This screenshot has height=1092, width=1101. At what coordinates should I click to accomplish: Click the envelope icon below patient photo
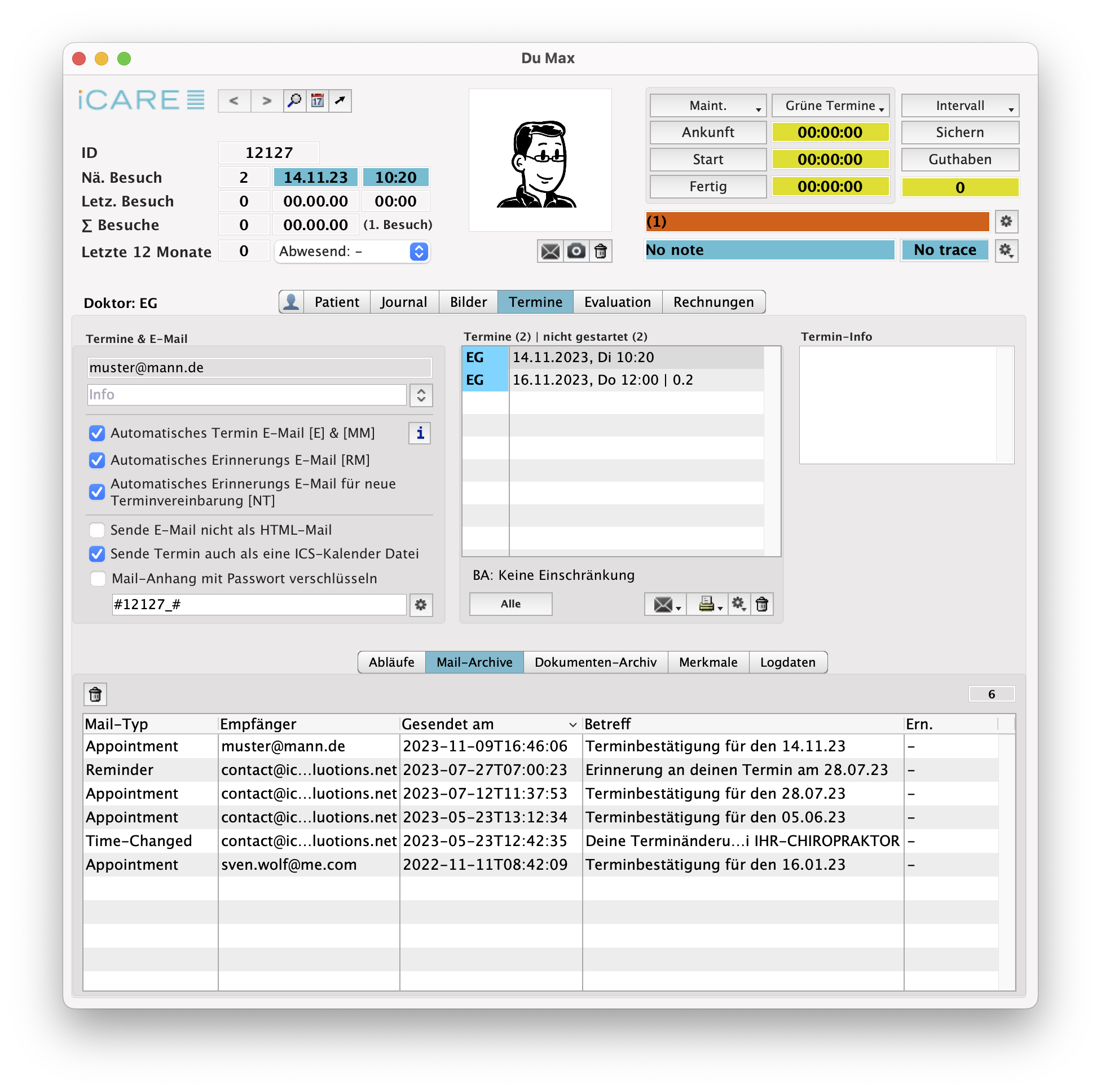(550, 252)
